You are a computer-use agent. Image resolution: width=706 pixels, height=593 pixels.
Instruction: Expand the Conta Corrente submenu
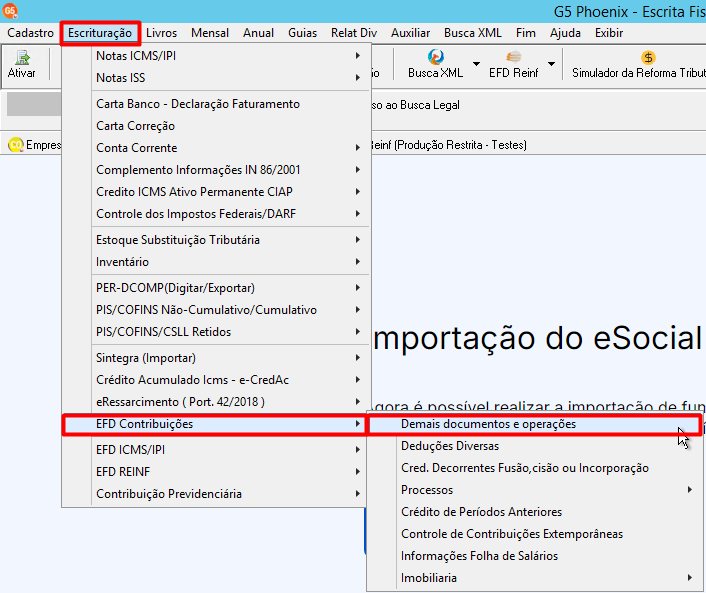(x=216, y=148)
